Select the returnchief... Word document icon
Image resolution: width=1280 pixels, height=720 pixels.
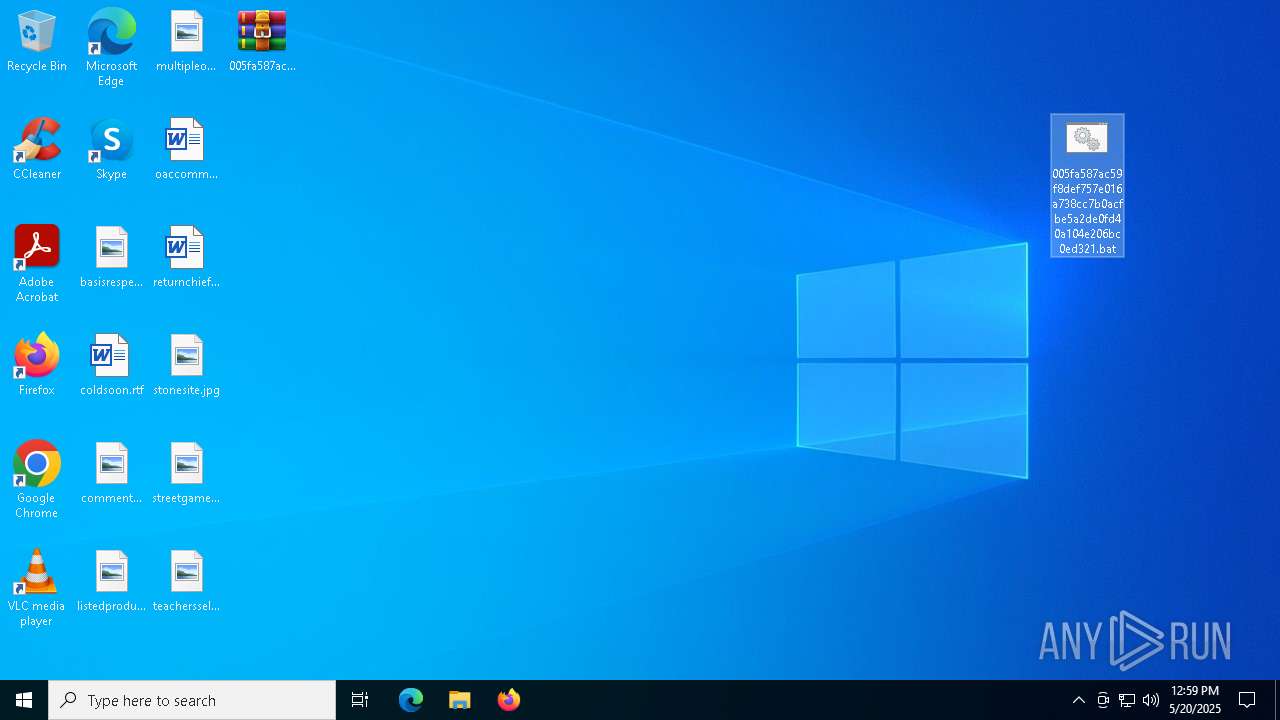click(186, 257)
